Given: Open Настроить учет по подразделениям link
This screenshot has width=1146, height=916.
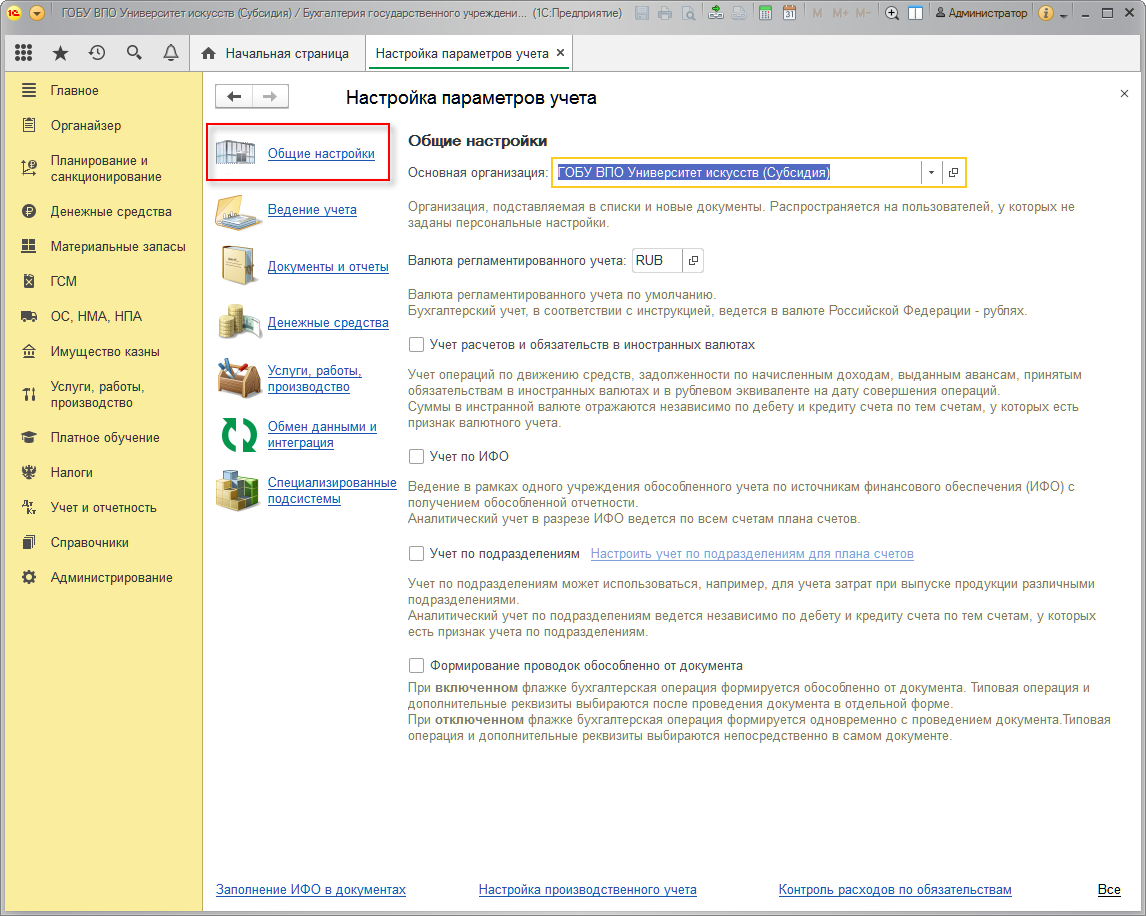Looking at the screenshot, I should (x=752, y=554).
